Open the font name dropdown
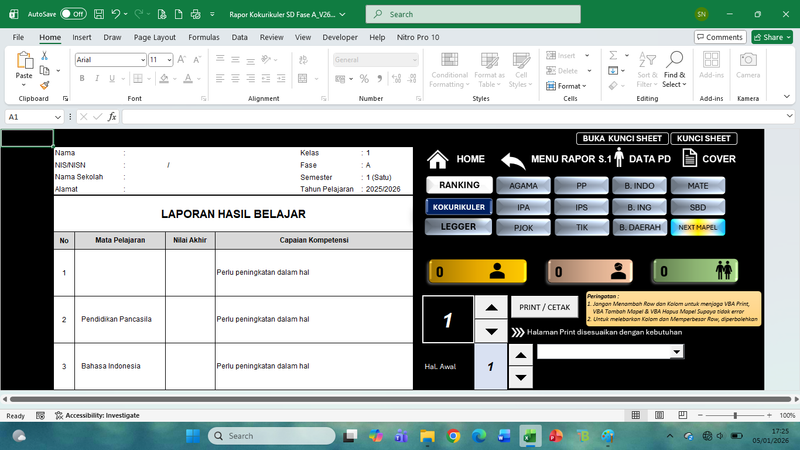Viewport: 800px width, 450px height. click(141, 60)
